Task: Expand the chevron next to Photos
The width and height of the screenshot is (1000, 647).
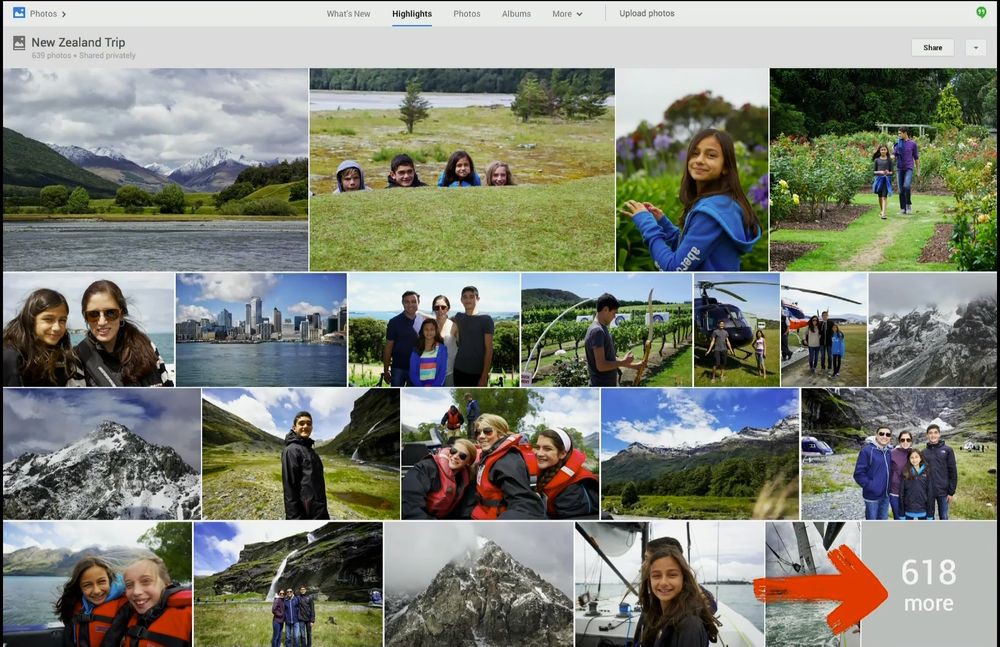Action: click(x=64, y=14)
